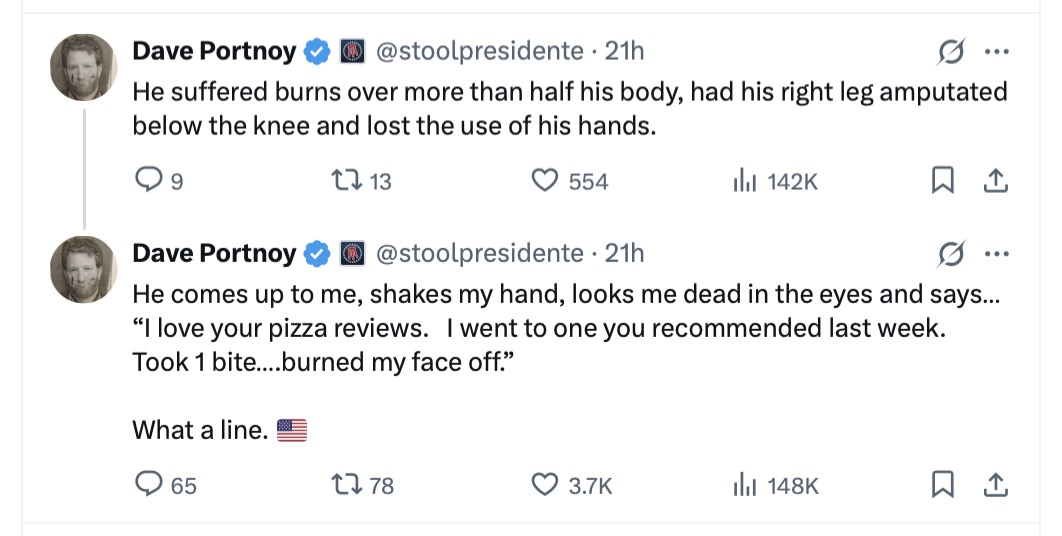1062x536 pixels.
Task: Bookmark the tweet about suffering burns
Action: (942, 180)
